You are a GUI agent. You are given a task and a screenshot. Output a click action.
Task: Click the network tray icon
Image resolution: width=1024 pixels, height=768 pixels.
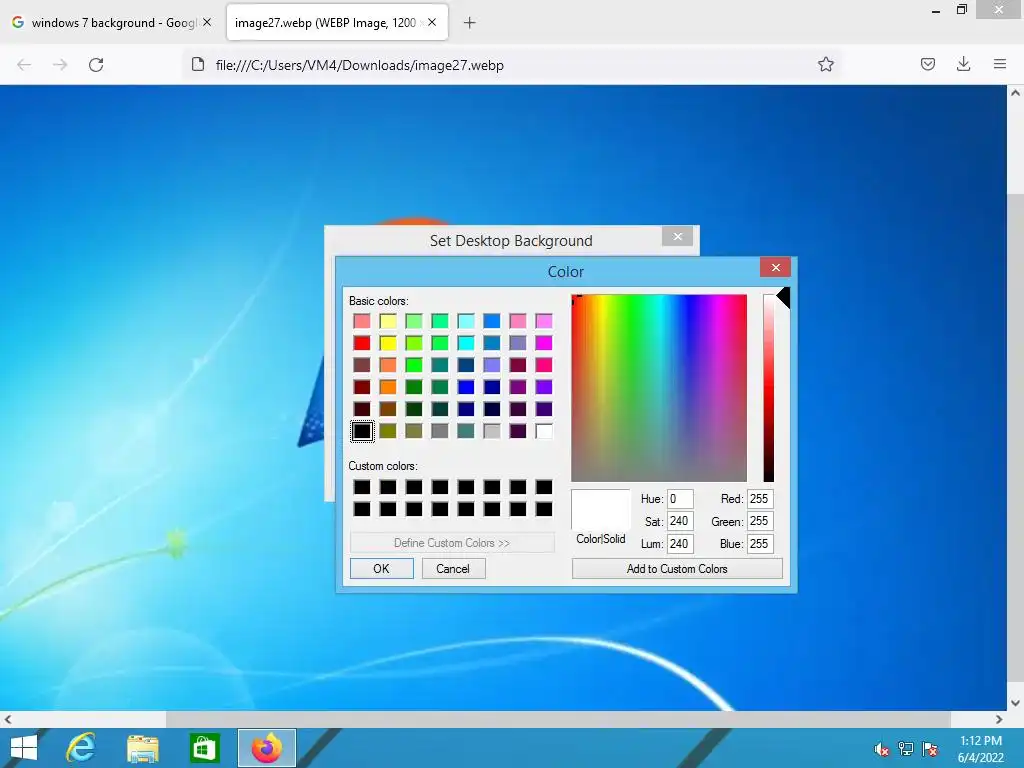[906, 749]
